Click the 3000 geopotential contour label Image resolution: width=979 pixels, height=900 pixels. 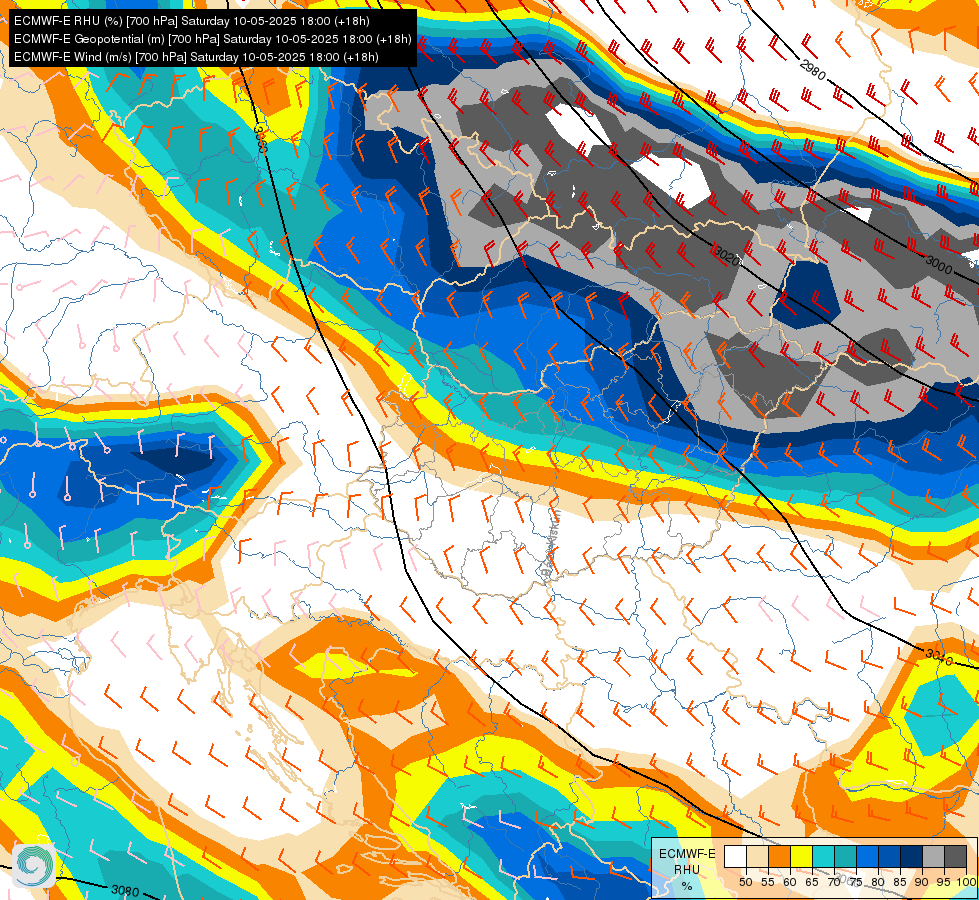click(x=938, y=265)
